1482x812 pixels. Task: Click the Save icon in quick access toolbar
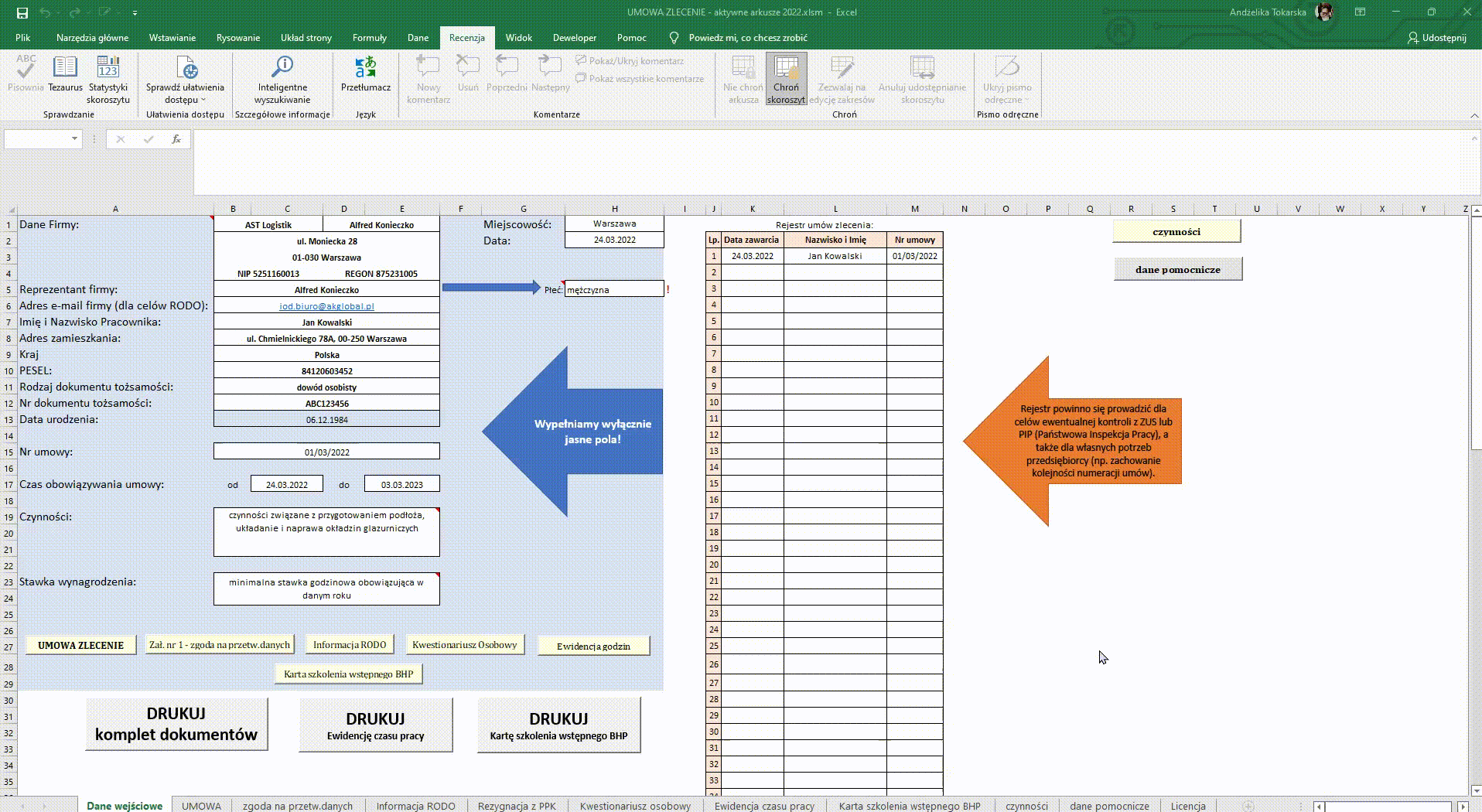[x=22, y=12]
